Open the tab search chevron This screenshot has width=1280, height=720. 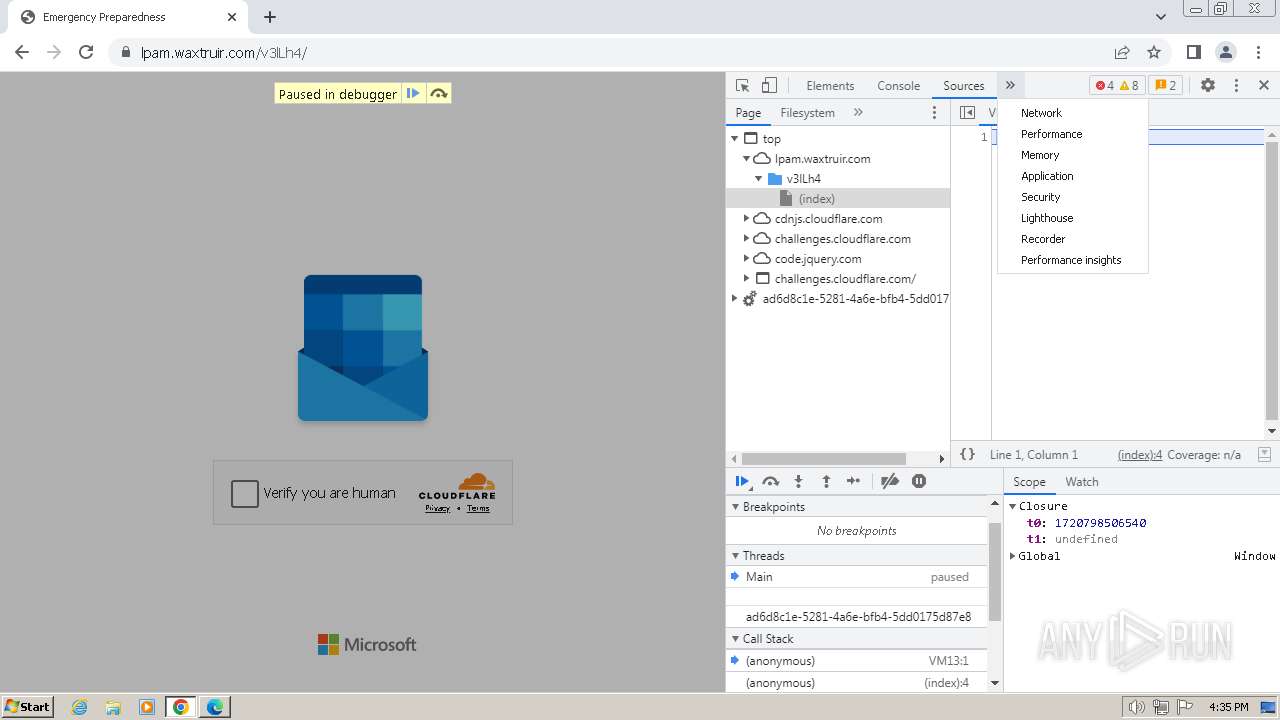(1161, 17)
